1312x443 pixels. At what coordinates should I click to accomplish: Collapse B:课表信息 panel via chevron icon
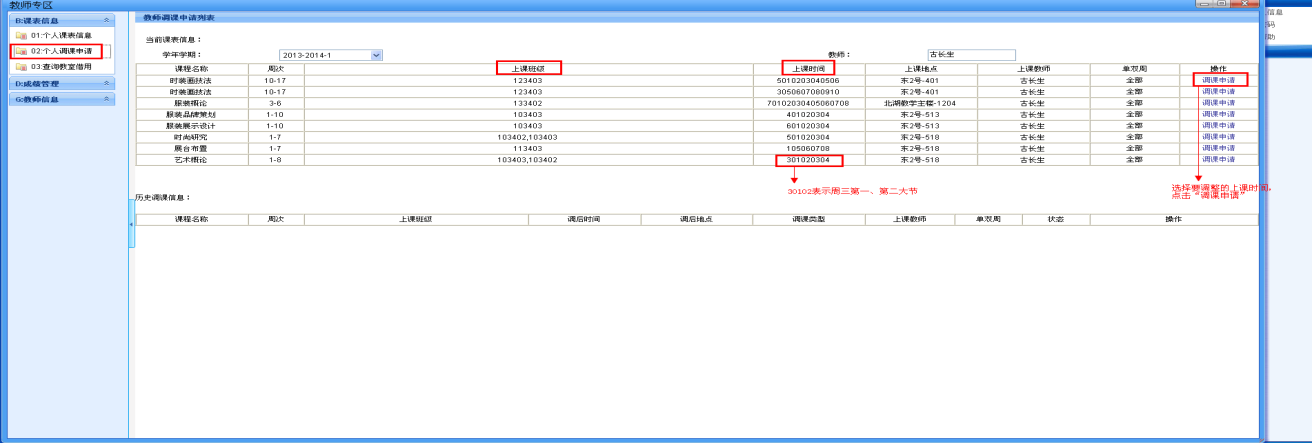(106, 20)
